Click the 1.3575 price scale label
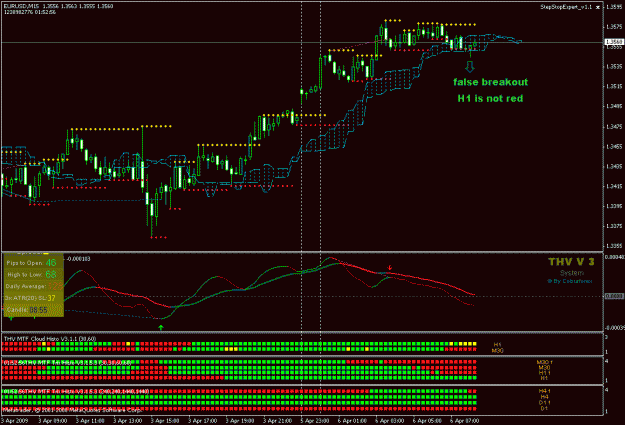Screen dimensions: 625x425 click(x=614, y=27)
